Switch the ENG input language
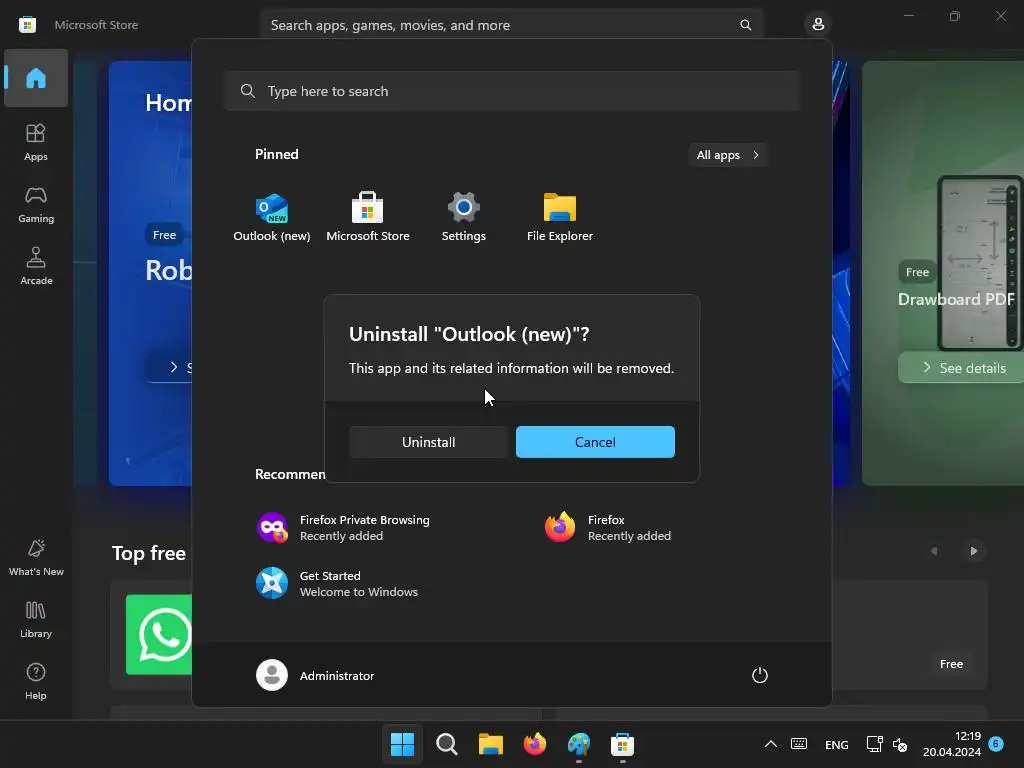Screen dimensions: 1024x768 837,745
